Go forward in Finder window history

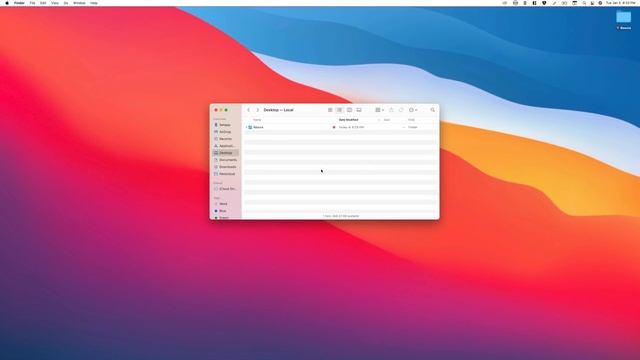pyautogui.click(x=258, y=110)
